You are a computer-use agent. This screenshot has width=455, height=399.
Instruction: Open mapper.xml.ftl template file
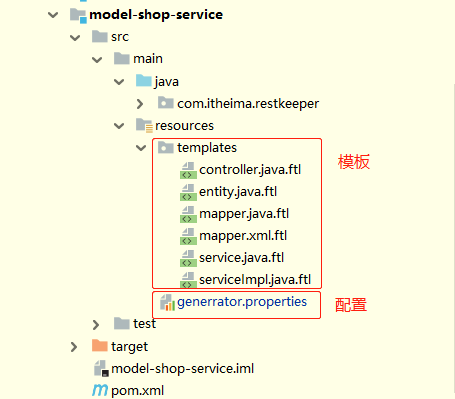click(243, 236)
